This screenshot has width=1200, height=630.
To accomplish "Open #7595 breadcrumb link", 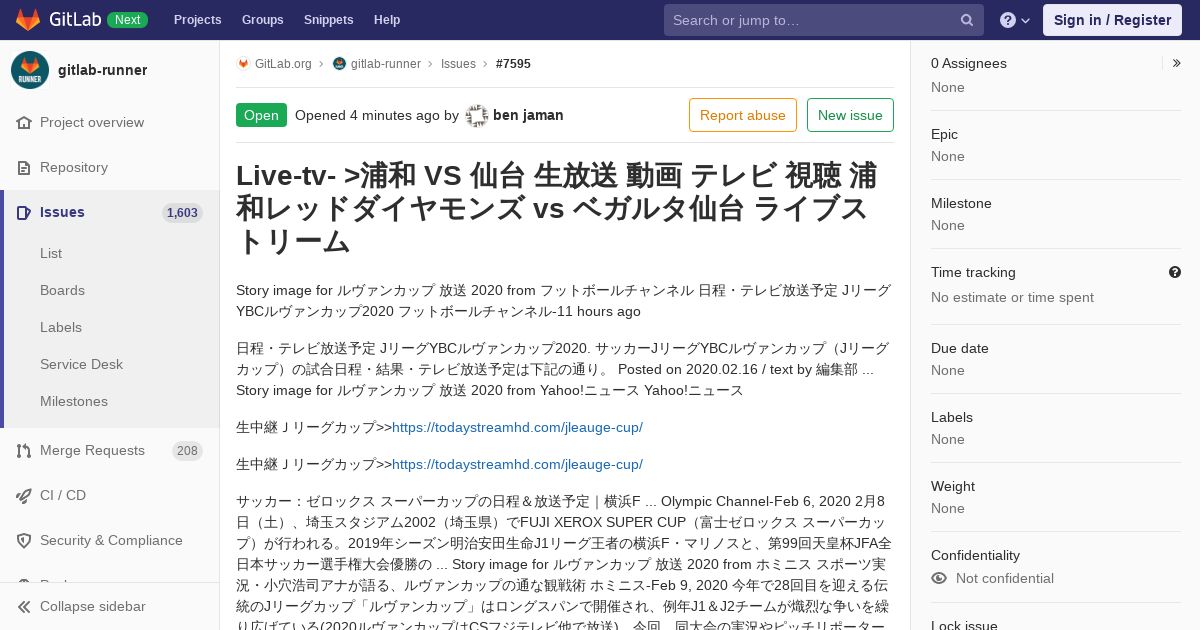I will [513, 64].
